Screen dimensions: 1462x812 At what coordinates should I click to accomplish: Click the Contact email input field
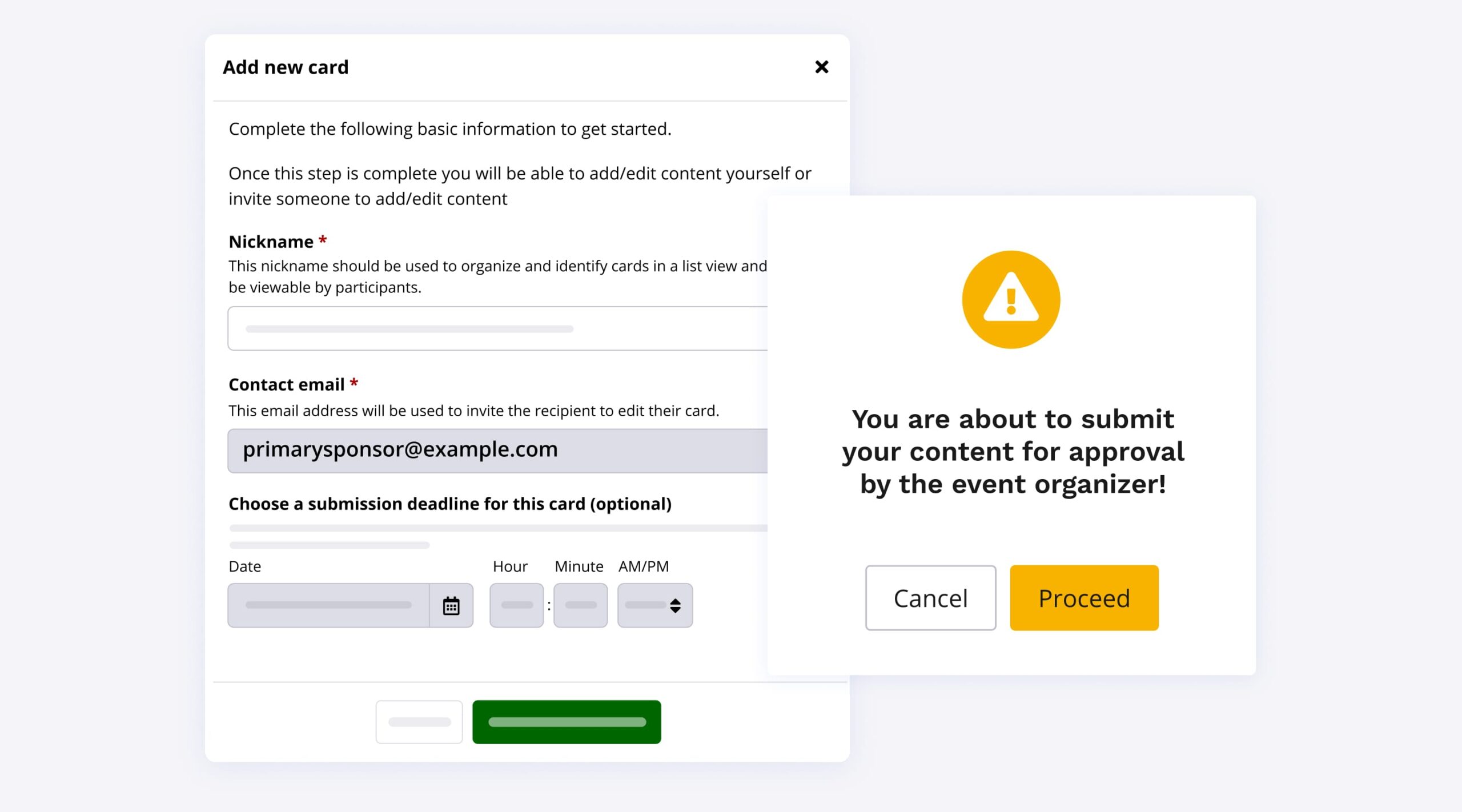(497, 451)
